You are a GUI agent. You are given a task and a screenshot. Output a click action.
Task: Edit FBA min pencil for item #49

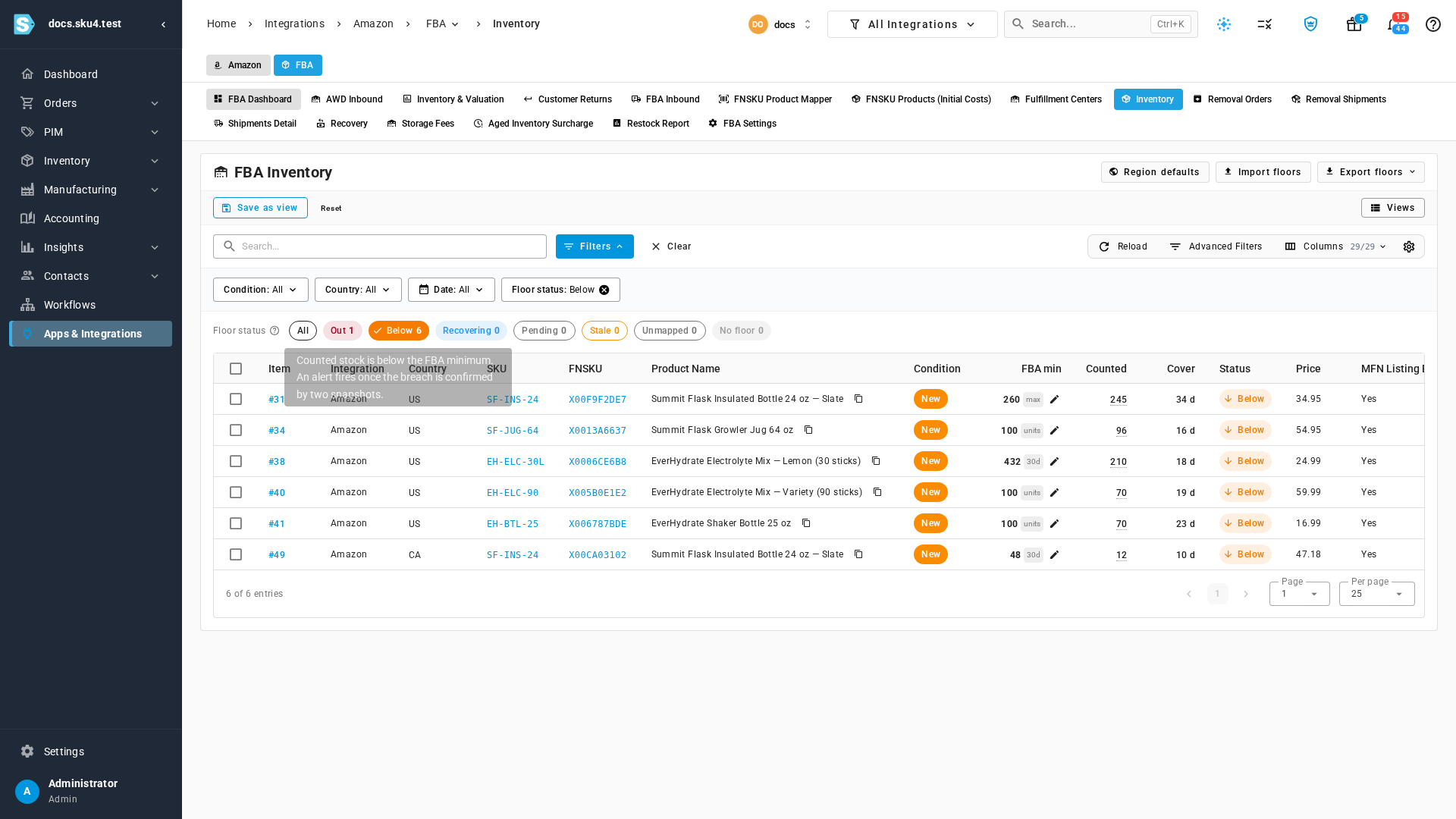click(1054, 554)
